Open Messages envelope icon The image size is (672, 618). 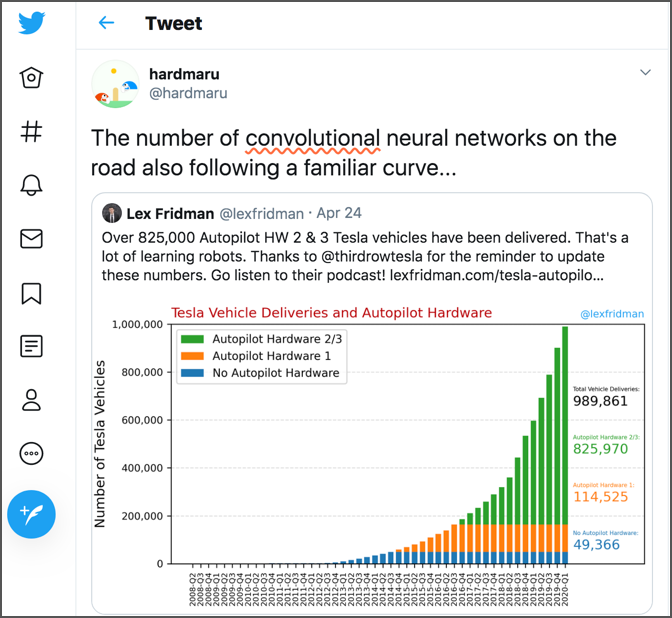coord(31,239)
